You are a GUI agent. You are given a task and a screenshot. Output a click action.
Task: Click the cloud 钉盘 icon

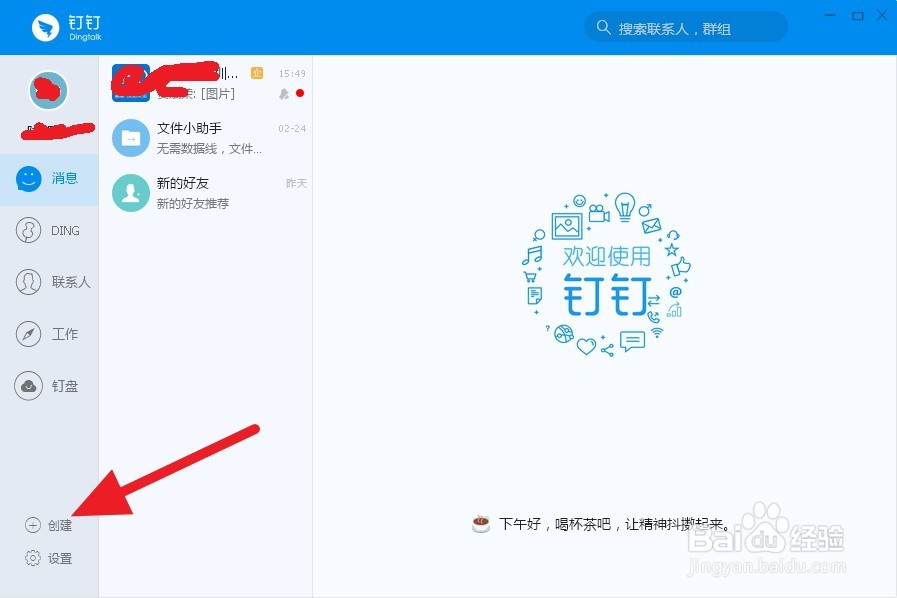click(29, 386)
